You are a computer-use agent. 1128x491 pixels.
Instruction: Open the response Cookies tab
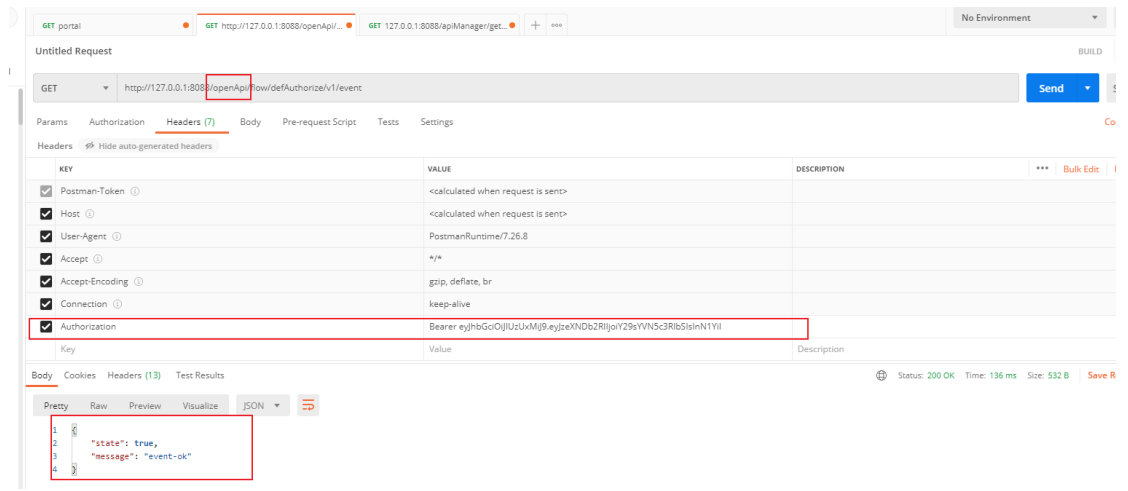80,375
